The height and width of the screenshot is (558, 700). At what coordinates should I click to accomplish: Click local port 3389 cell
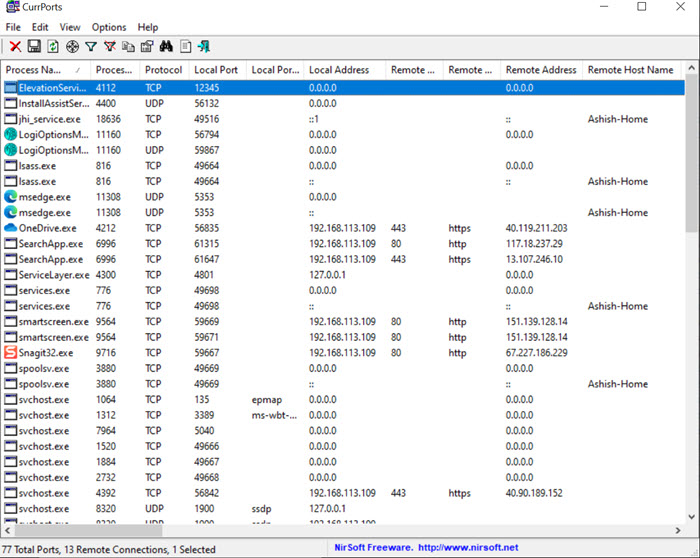204,415
